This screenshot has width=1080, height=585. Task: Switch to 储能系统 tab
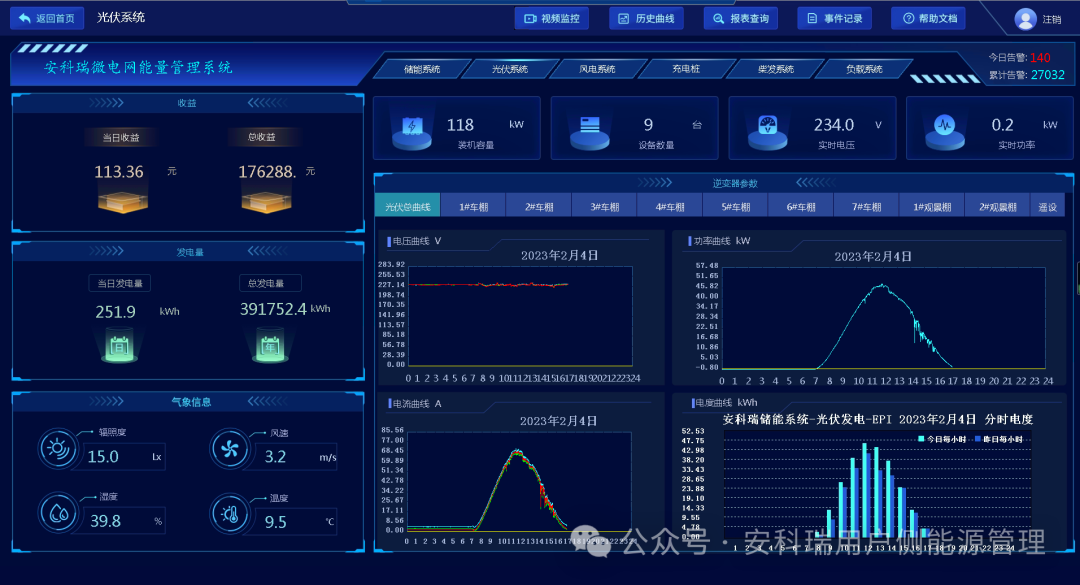click(422, 69)
